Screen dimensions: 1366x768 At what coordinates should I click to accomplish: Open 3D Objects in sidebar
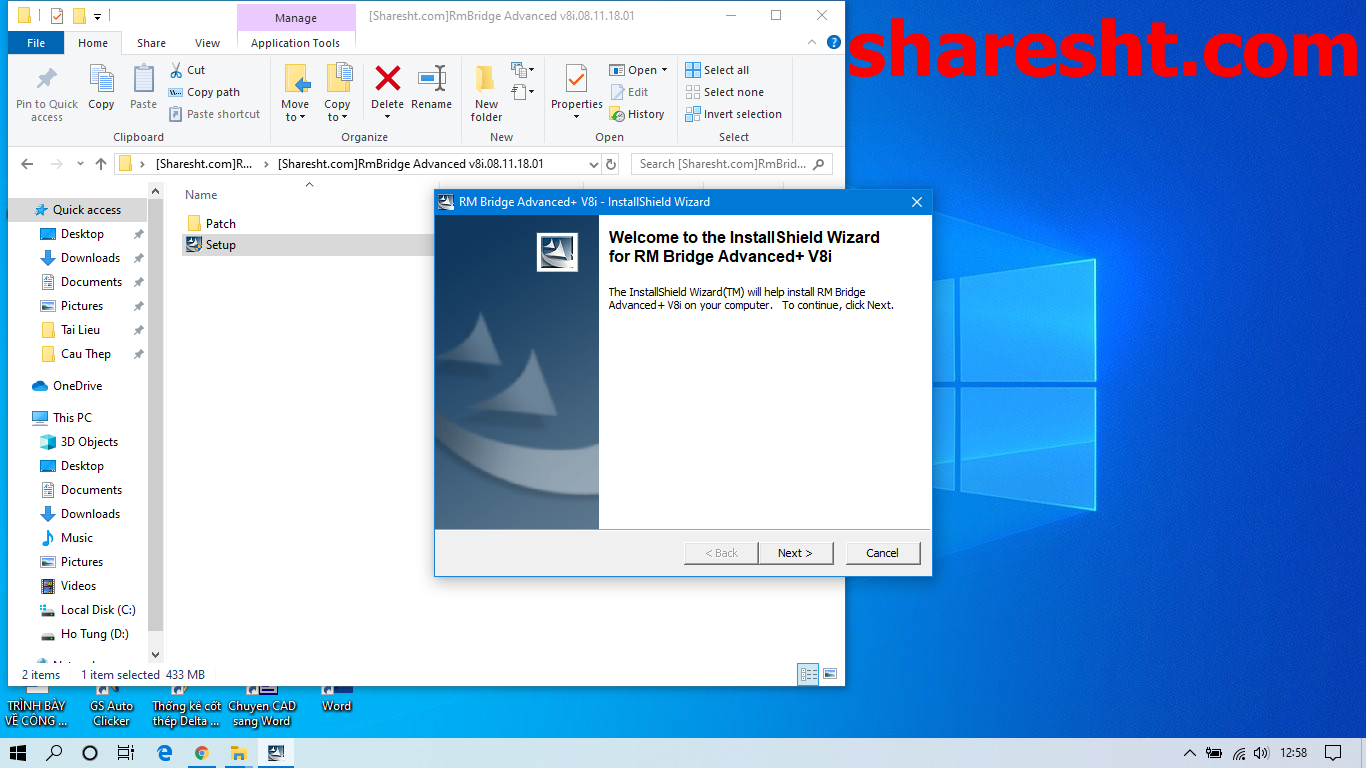click(89, 442)
